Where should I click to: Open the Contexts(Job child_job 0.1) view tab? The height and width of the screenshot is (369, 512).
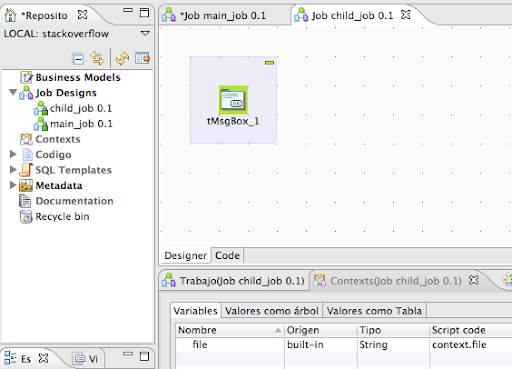396,281
